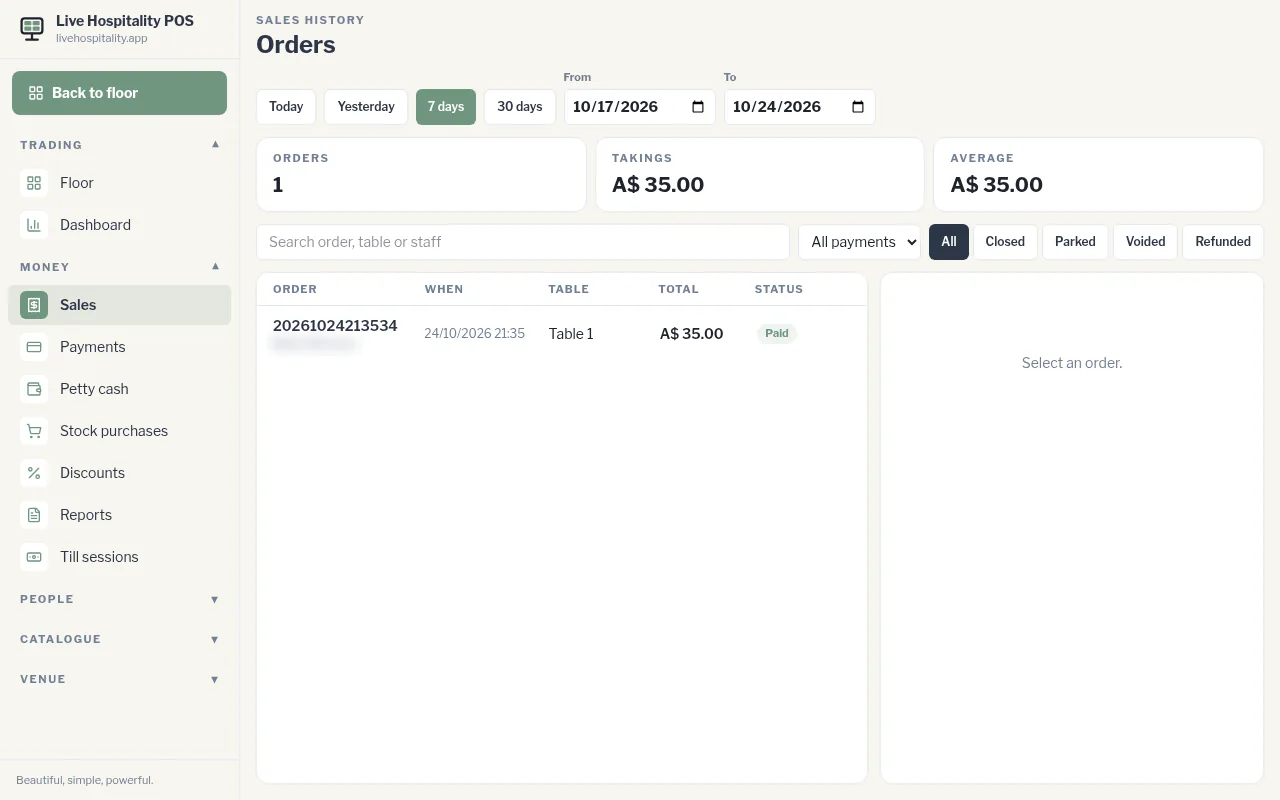Click the Petty cash wallet icon

point(34,389)
